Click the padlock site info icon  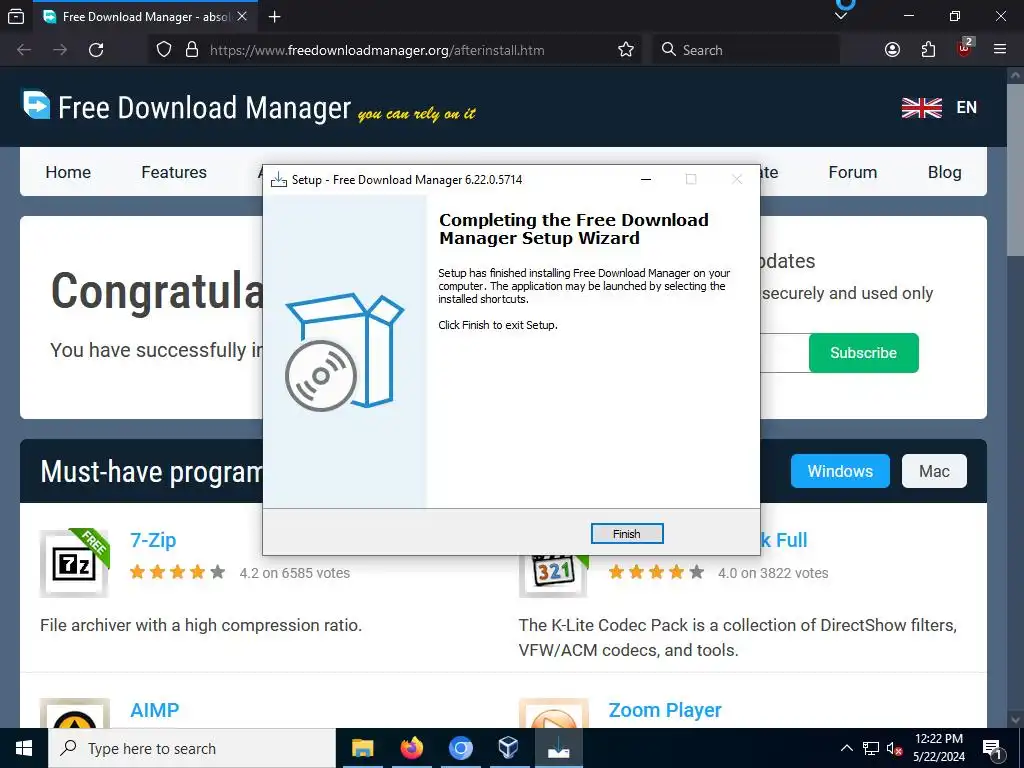[191, 50]
